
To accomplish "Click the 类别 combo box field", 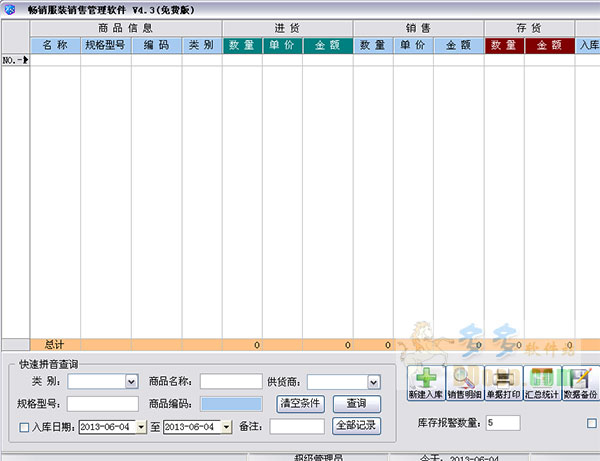I will pyautogui.click(x=103, y=381).
